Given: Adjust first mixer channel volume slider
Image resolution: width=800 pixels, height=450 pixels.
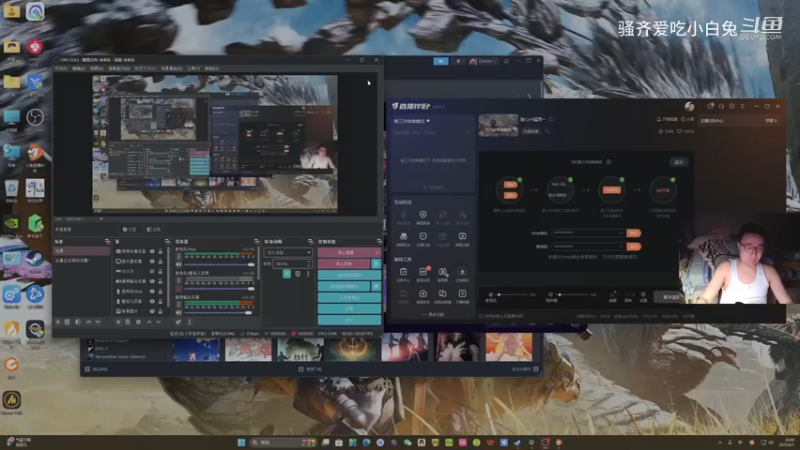Looking at the screenshot, I should tap(219, 265).
